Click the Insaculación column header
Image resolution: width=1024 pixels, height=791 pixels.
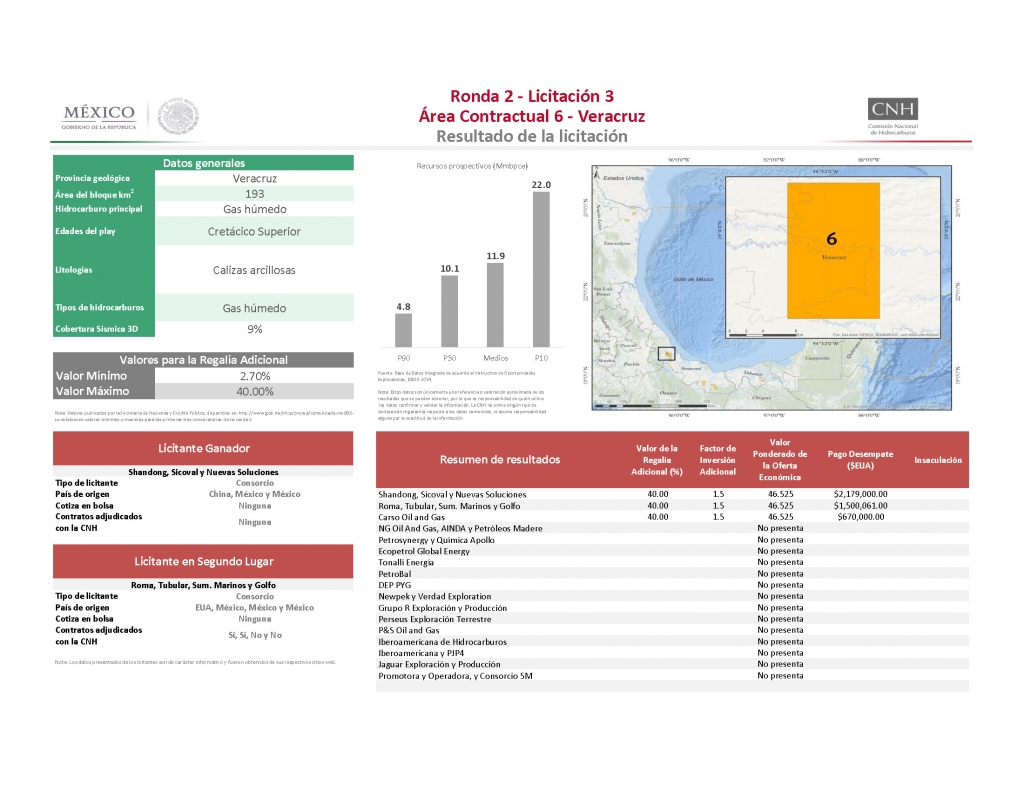coord(937,460)
